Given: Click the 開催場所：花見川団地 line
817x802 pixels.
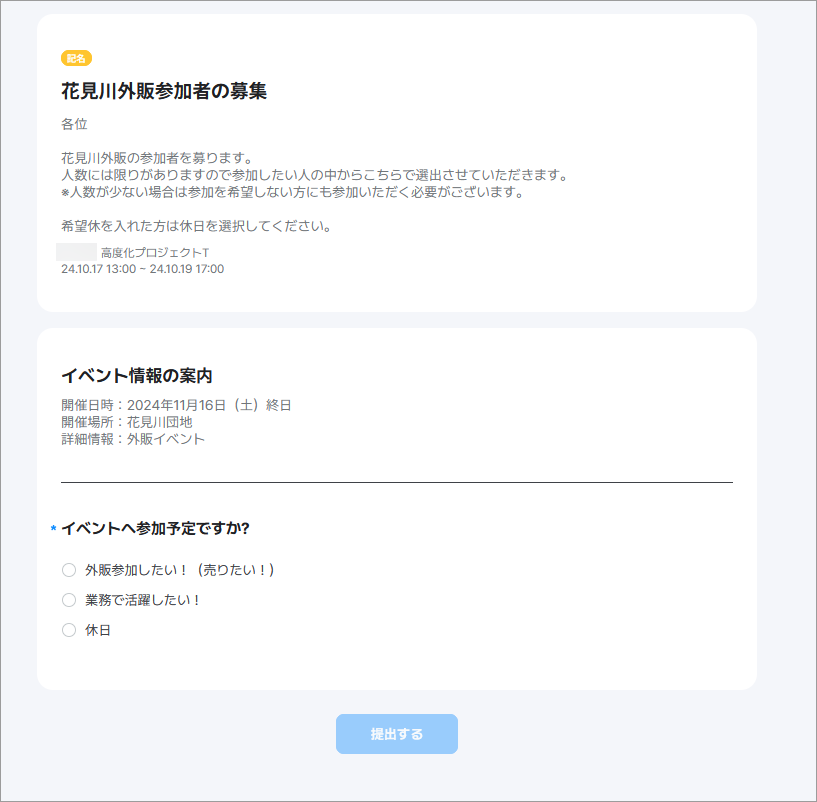Looking at the screenshot, I should [126, 422].
